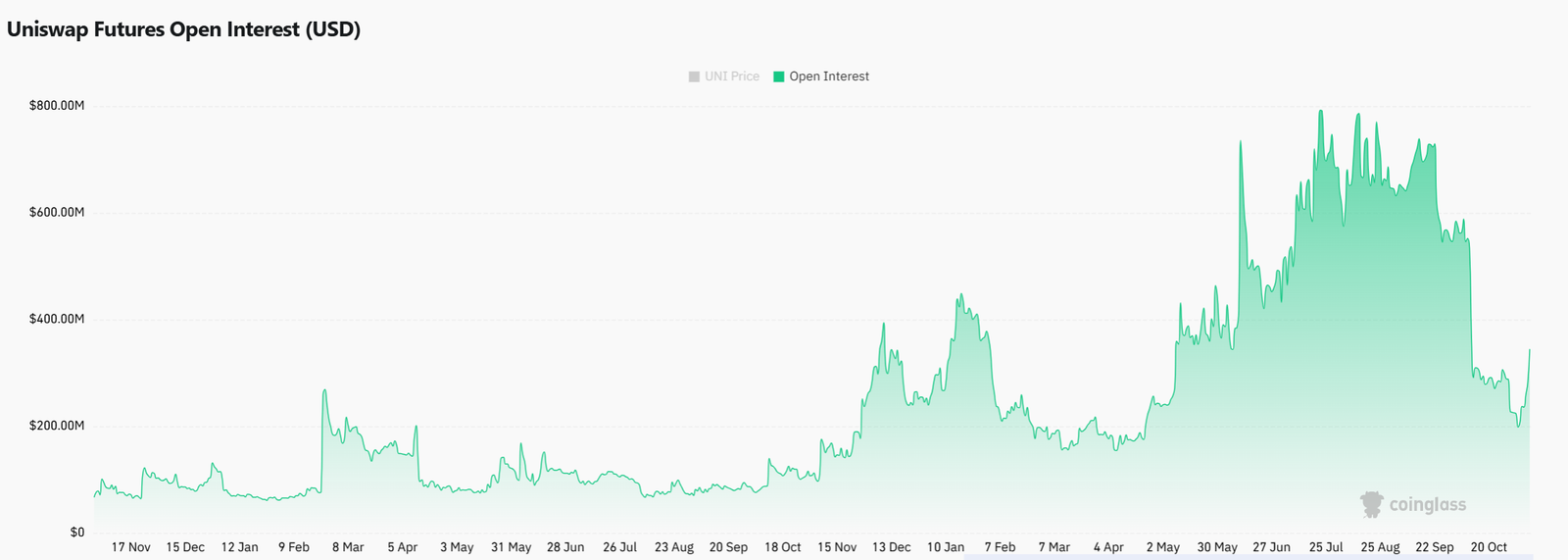Click the 8 Mar x-axis date
The width and height of the screenshot is (1568, 560).
[348, 547]
